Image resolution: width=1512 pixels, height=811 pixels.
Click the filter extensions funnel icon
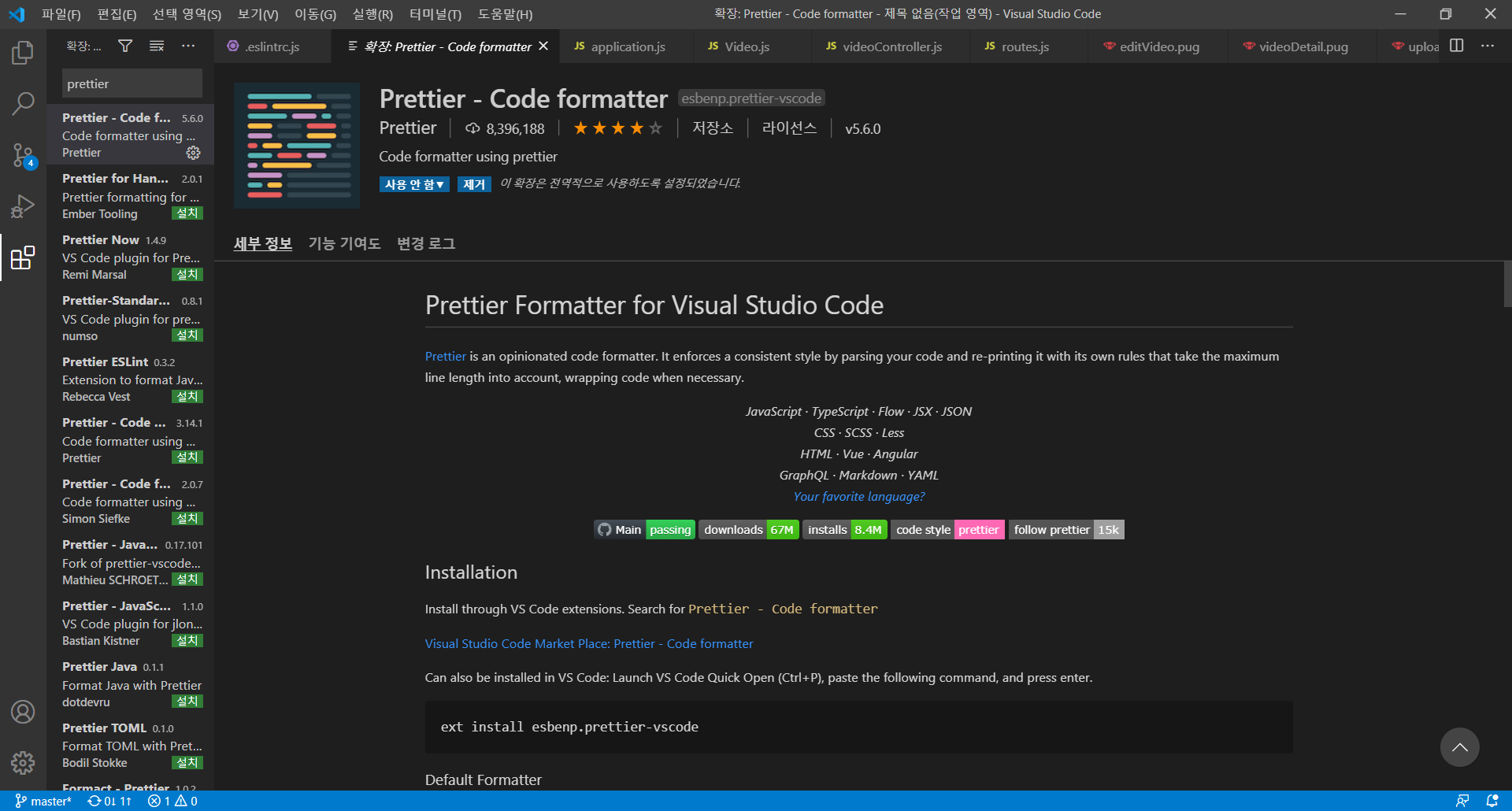tap(125, 46)
